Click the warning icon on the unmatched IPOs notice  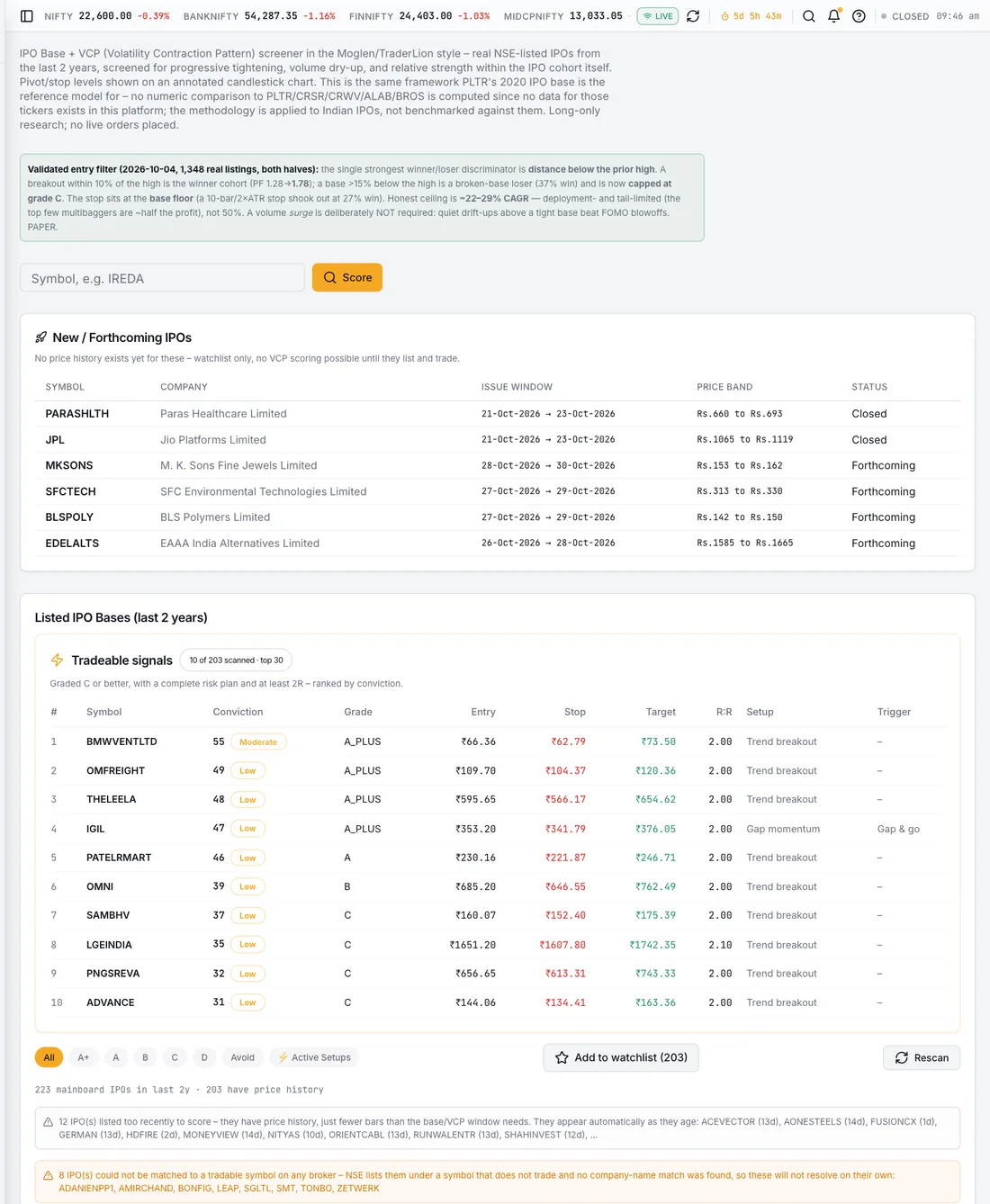49,1175
